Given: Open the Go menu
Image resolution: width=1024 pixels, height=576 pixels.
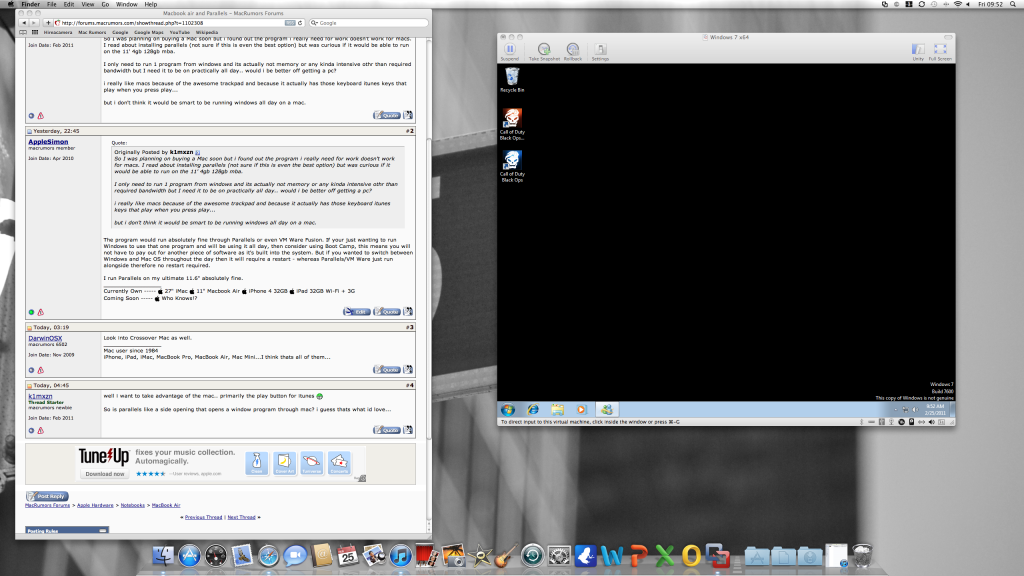Looking at the screenshot, I should 105,4.
